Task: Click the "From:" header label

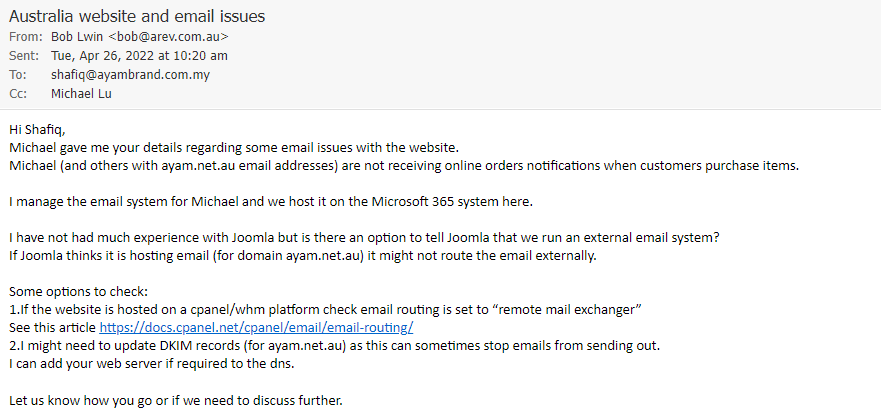Action: coord(26,37)
